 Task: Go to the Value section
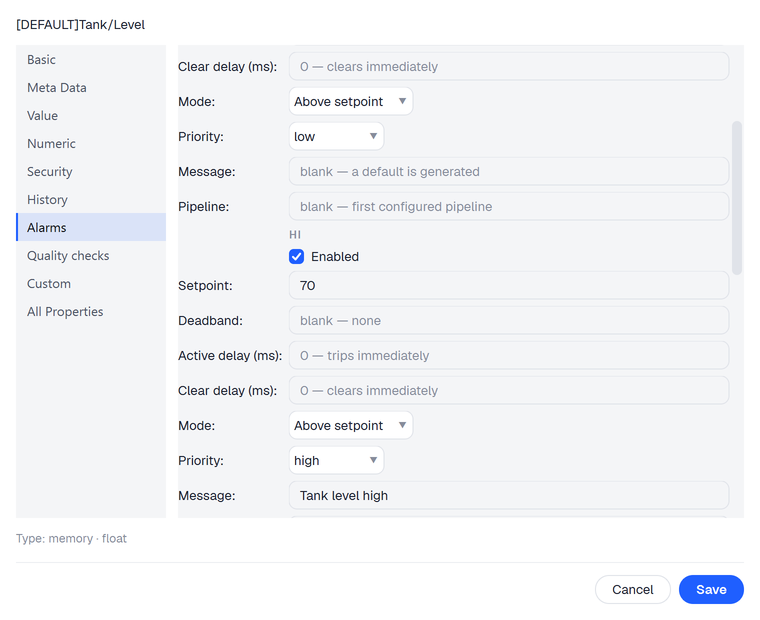tap(91, 116)
